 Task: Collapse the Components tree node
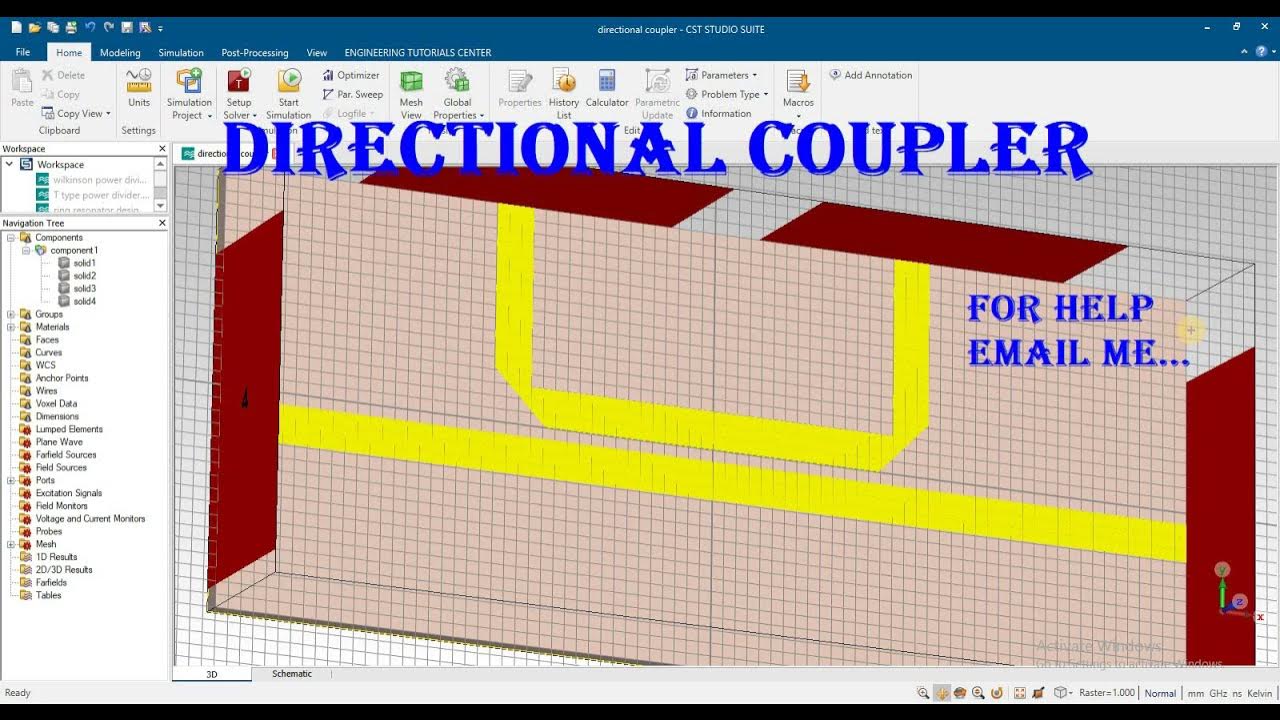tap(10, 238)
